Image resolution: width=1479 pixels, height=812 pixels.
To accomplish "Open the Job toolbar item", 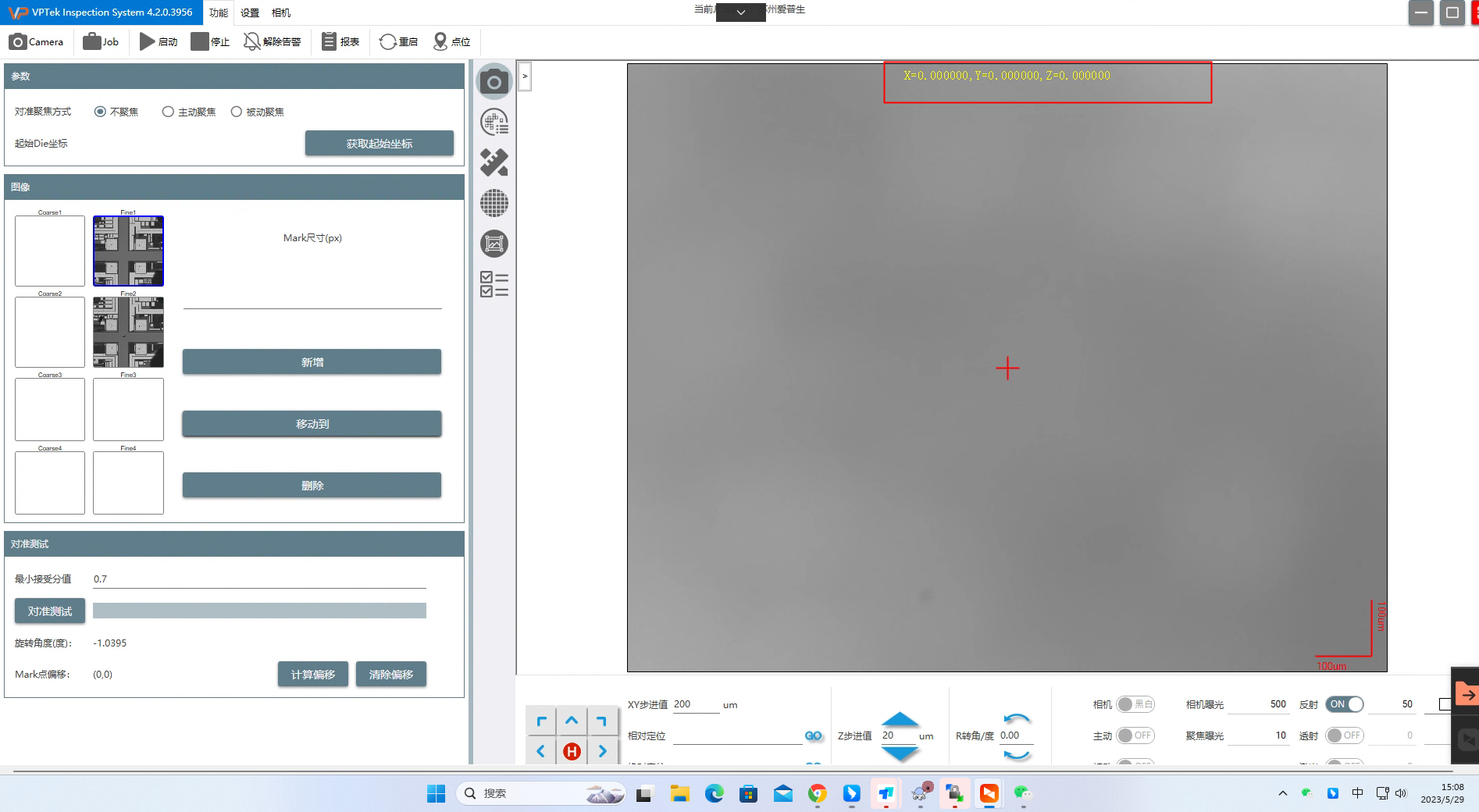I will [101, 41].
